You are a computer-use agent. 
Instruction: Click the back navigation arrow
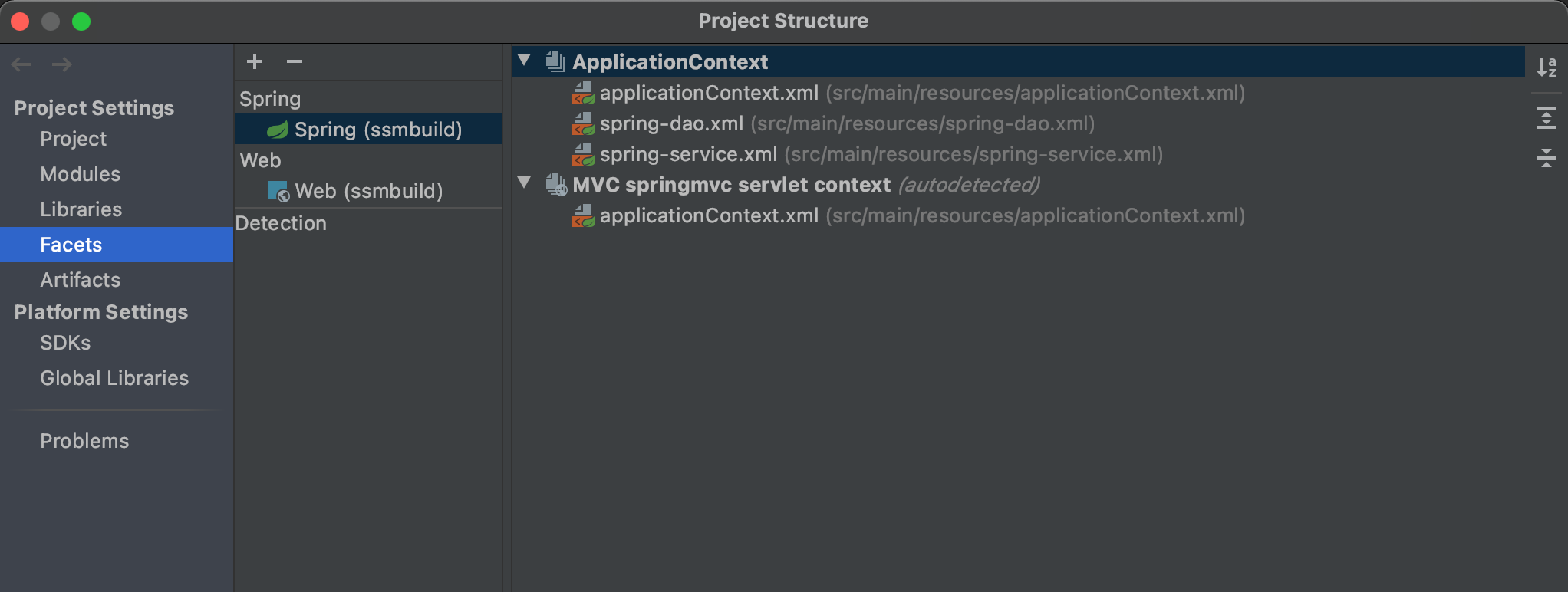pyautogui.click(x=21, y=64)
